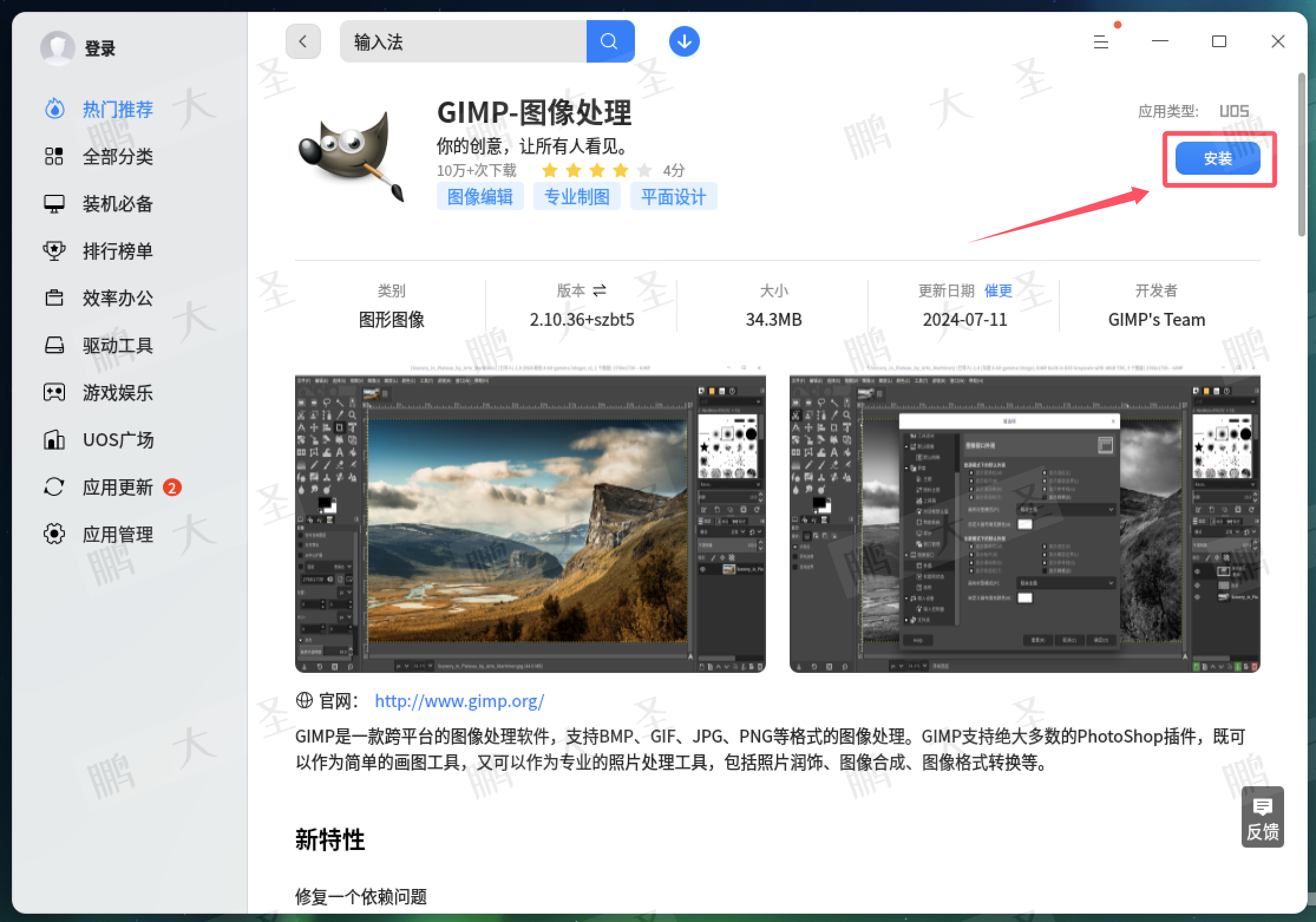Click the version switch arrows icon
The width and height of the screenshot is (1316, 922).
(x=600, y=290)
